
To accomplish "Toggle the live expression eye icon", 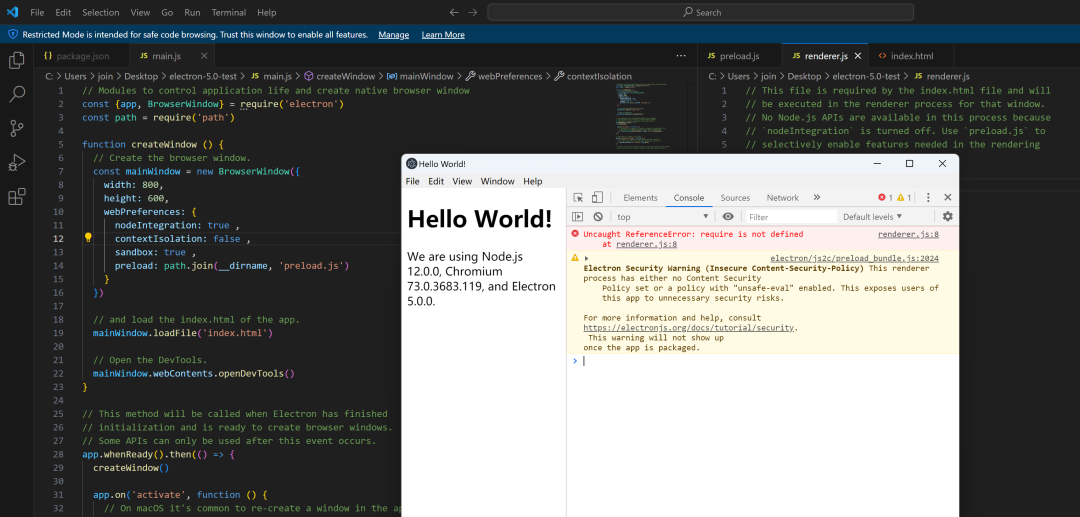I will (728, 217).
